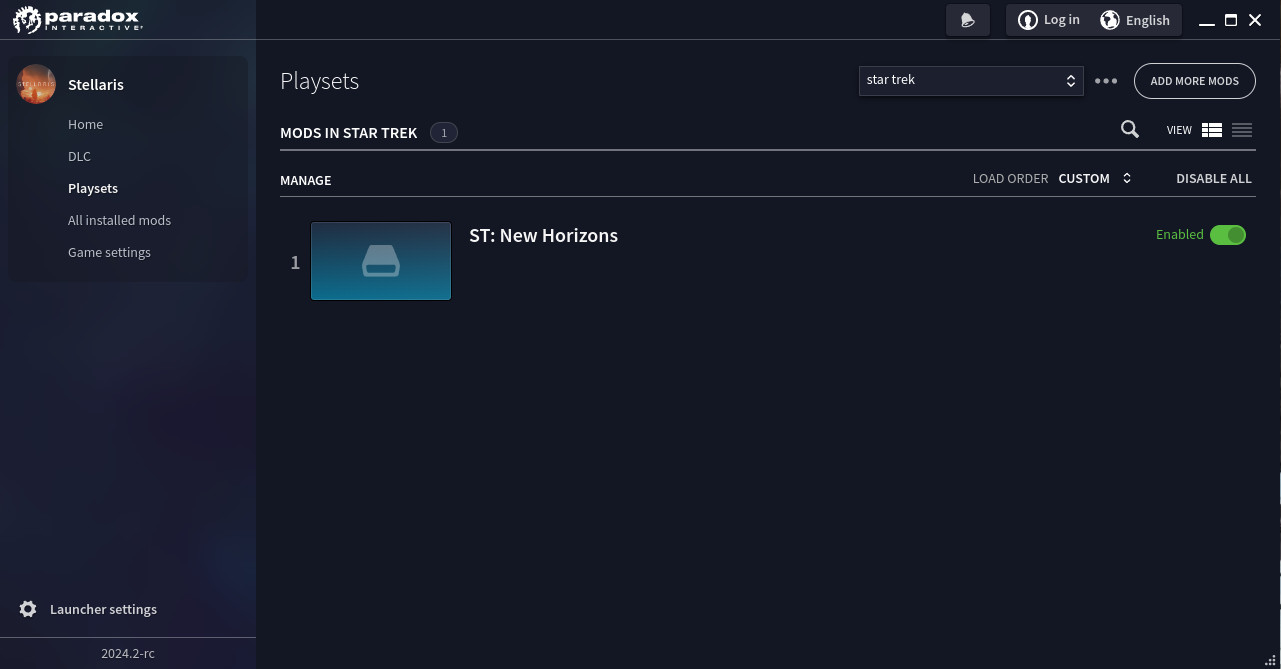Image resolution: width=1281 pixels, height=669 pixels.
Task: Click the Paradox Interactive logo
Action: pyautogui.click(x=78, y=20)
